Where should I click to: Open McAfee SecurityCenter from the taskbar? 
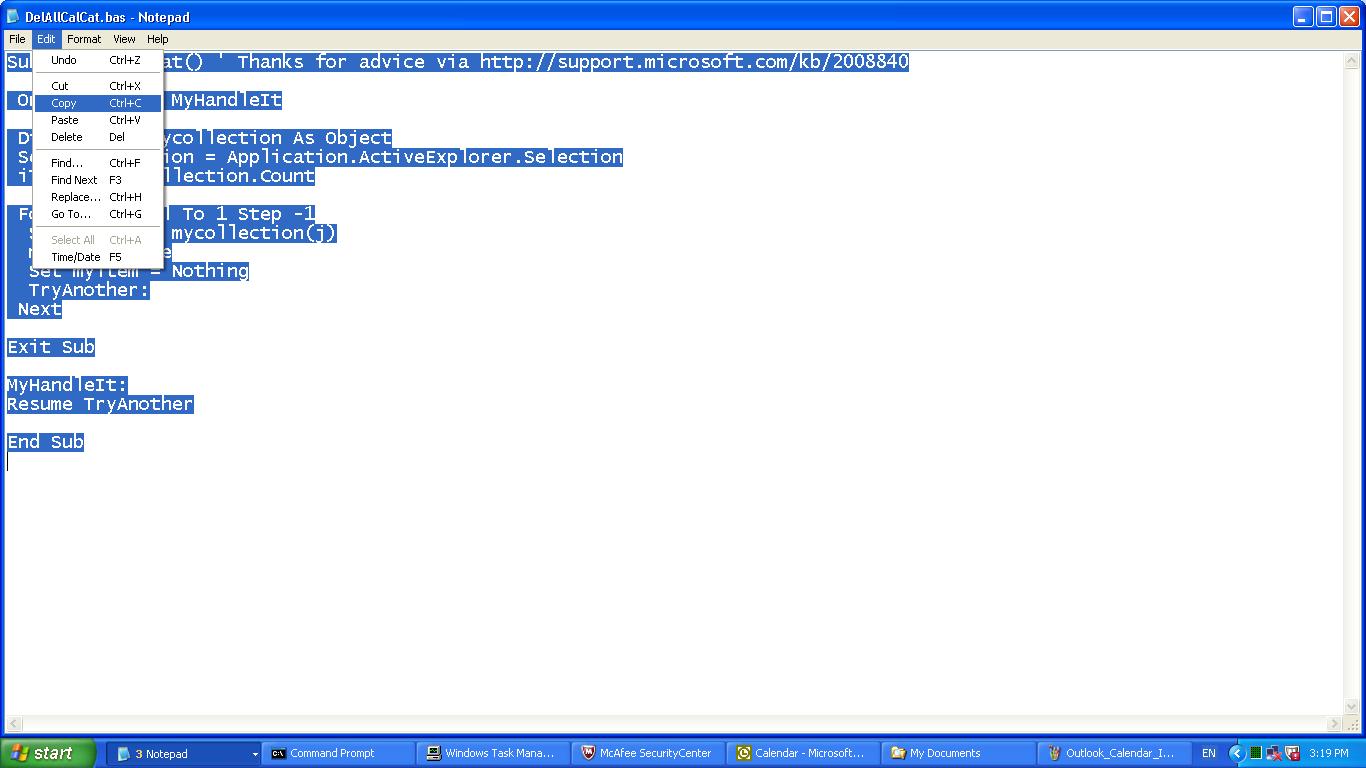pos(648,753)
